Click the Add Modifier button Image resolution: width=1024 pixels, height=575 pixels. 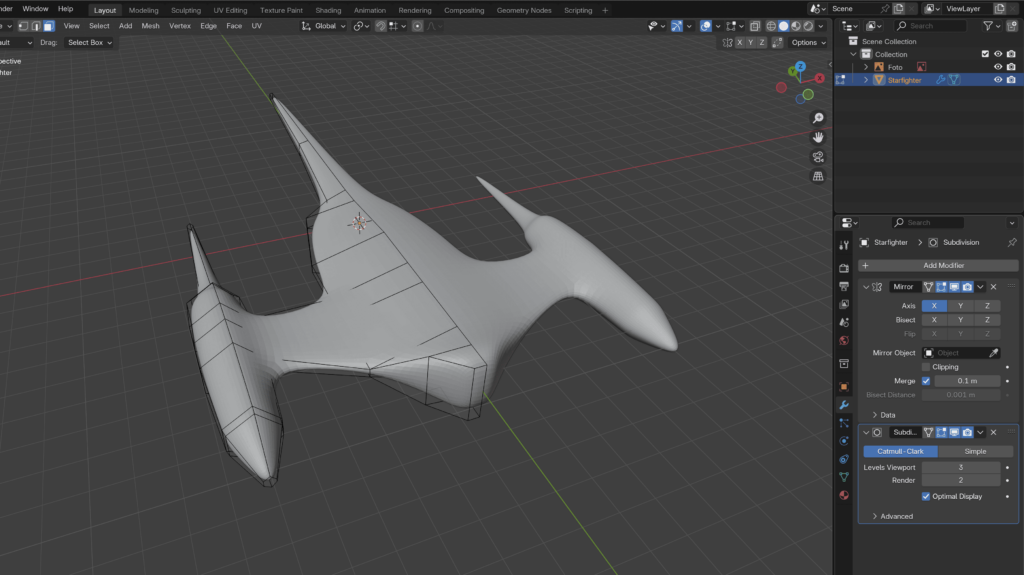tap(937, 265)
